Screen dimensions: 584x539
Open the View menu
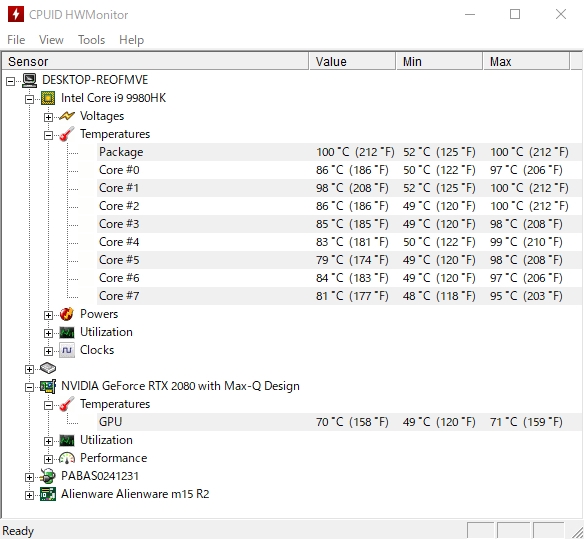coord(51,40)
